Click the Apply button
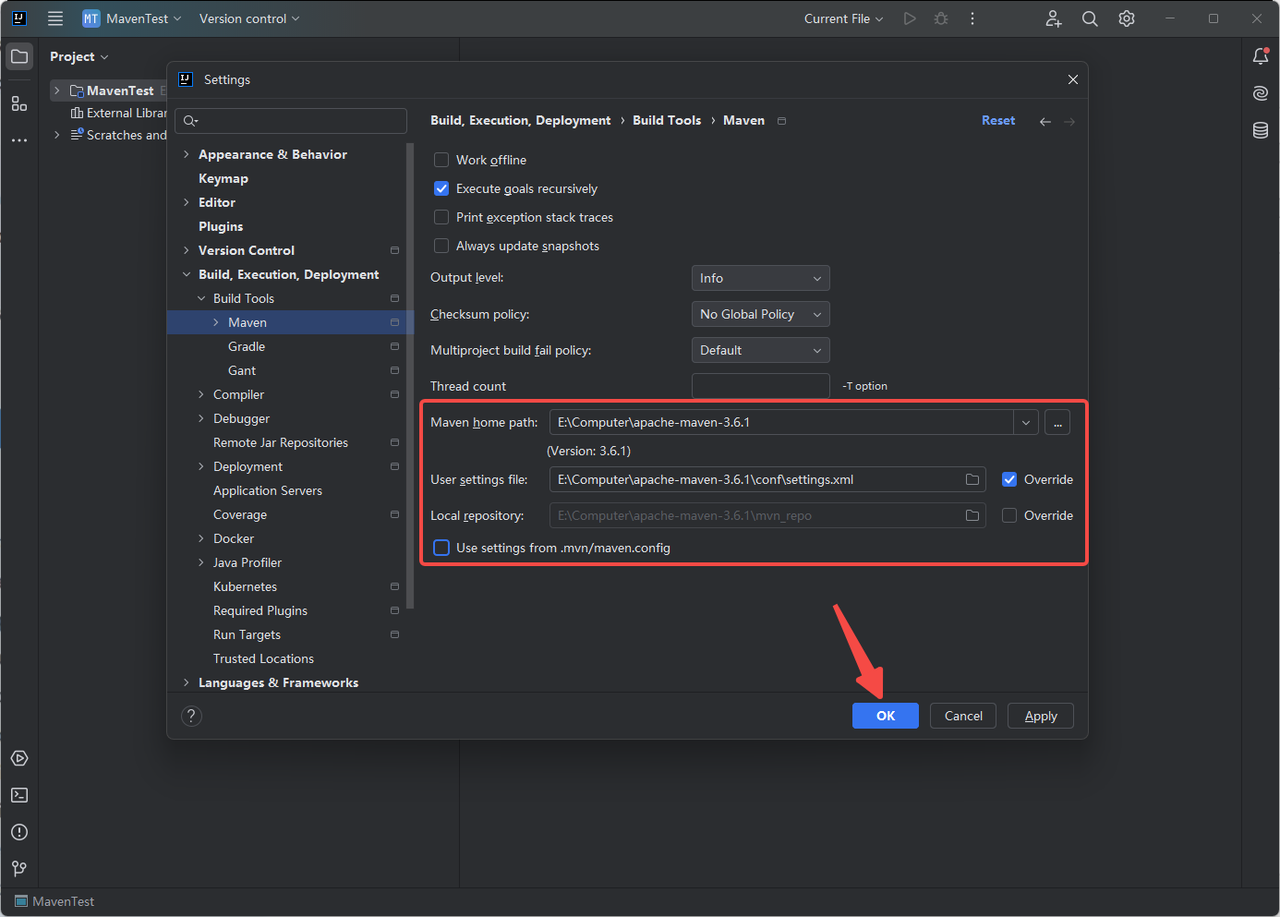 1041,716
